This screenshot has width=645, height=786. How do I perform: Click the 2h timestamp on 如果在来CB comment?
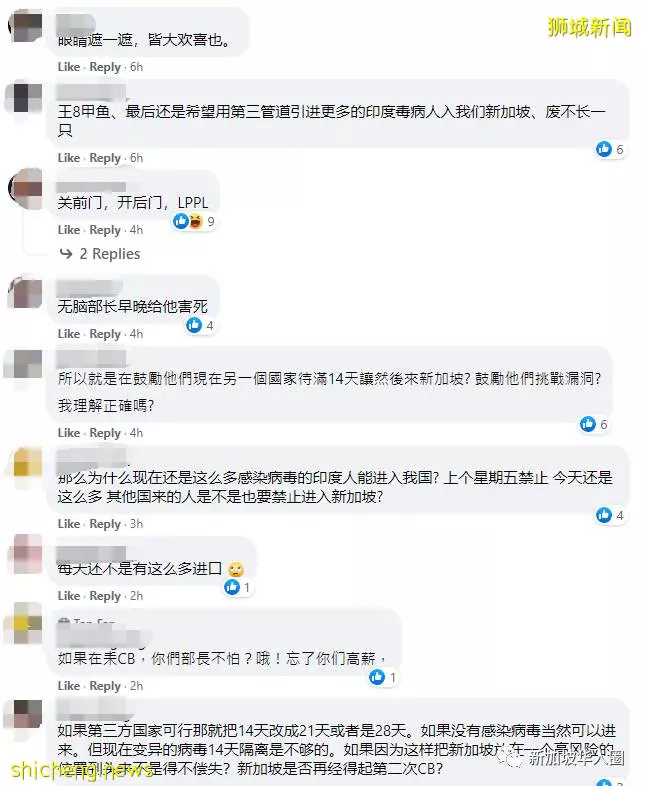click(x=136, y=686)
